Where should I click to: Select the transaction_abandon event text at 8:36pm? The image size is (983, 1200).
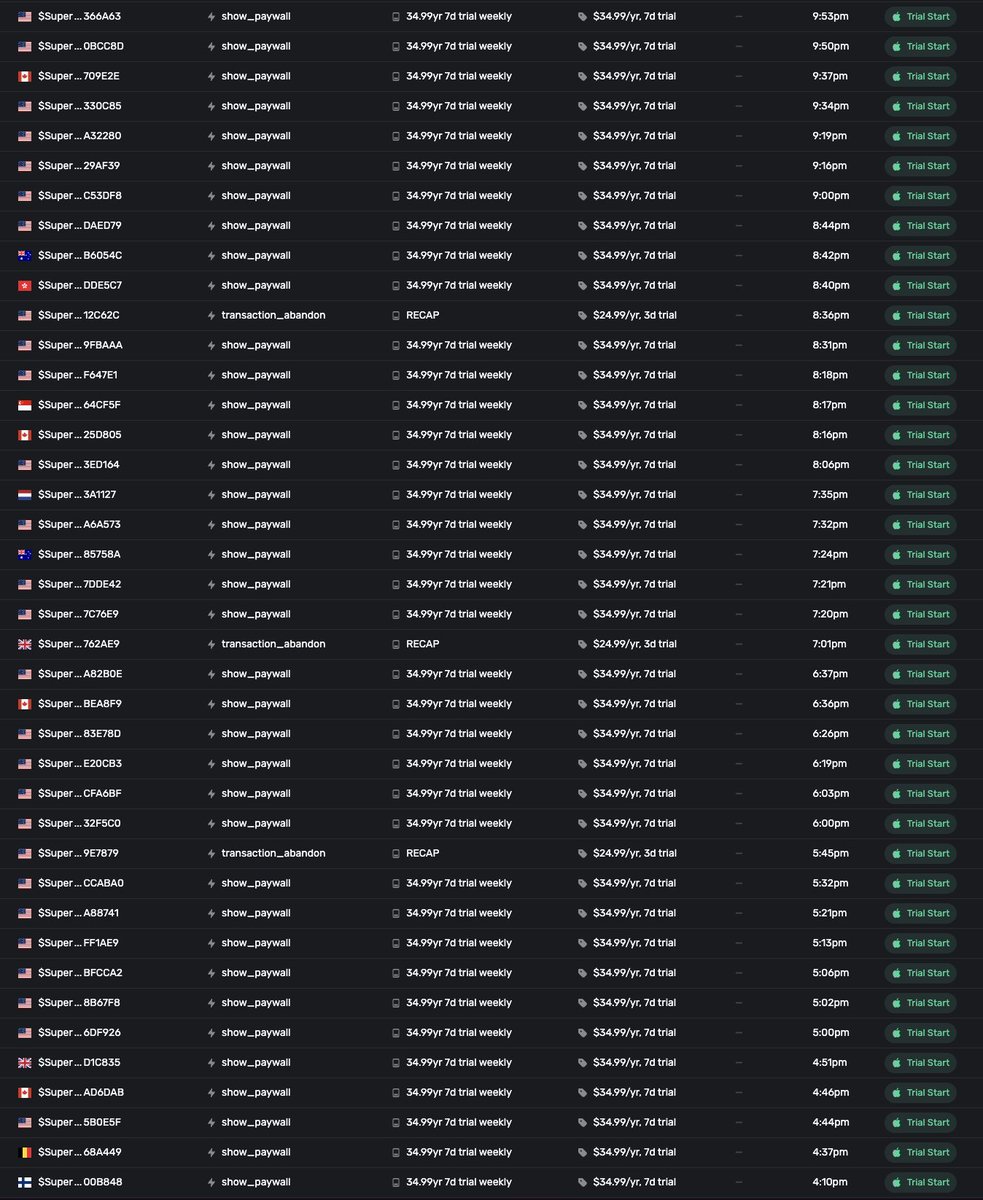tap(273, 315)
